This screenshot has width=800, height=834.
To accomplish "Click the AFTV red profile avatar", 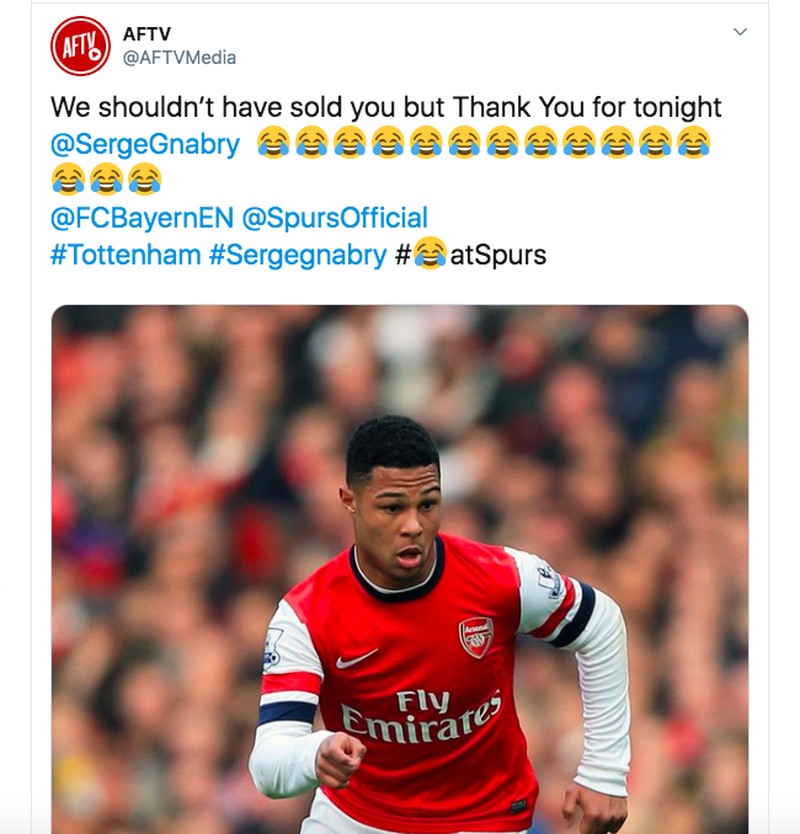I will (x=80, y=46).
